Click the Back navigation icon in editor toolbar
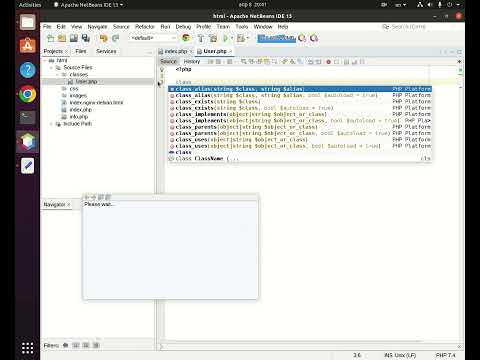Screen dimensions: 480x360 click(218, 62)
